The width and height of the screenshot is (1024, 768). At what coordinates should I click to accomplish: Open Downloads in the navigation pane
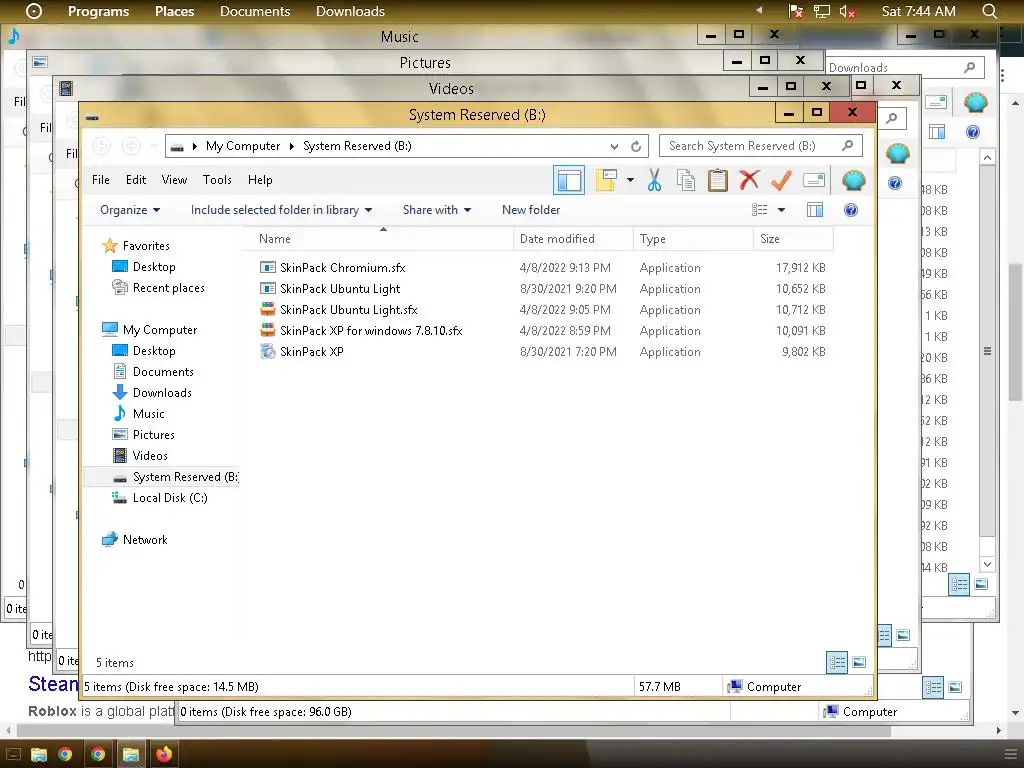162,392
